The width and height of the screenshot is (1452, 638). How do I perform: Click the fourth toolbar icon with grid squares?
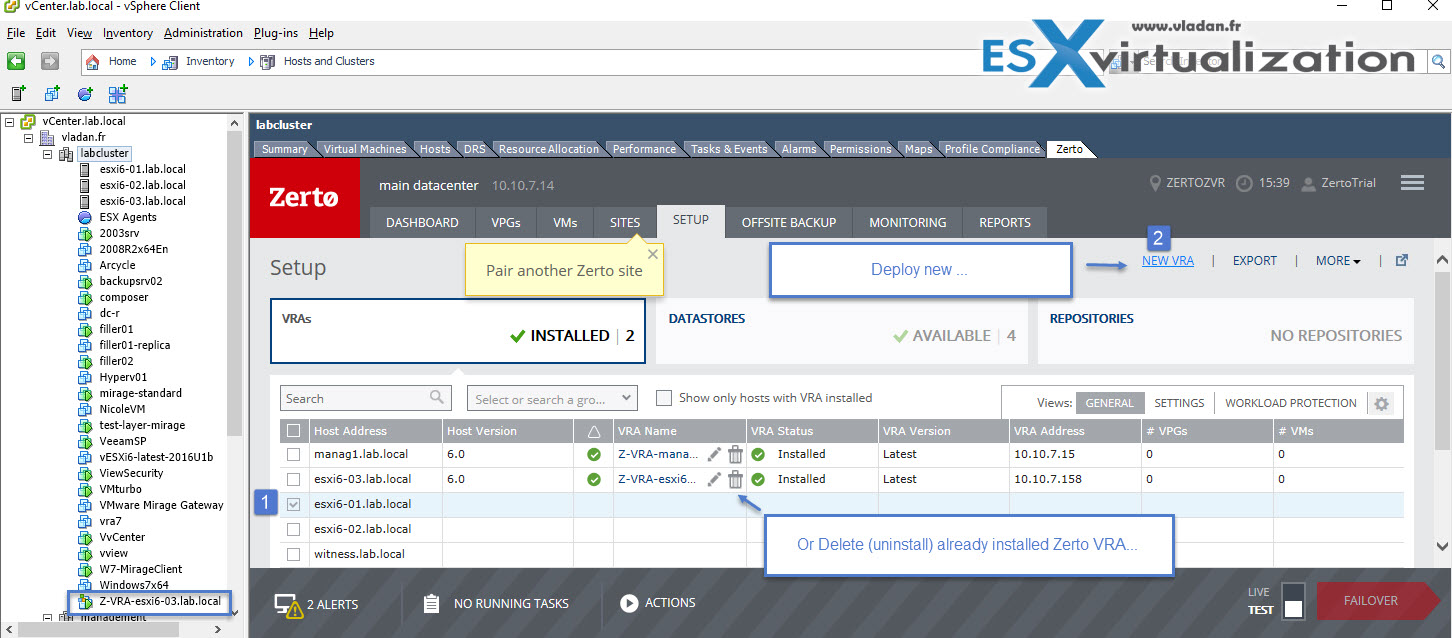coord(118,94)
